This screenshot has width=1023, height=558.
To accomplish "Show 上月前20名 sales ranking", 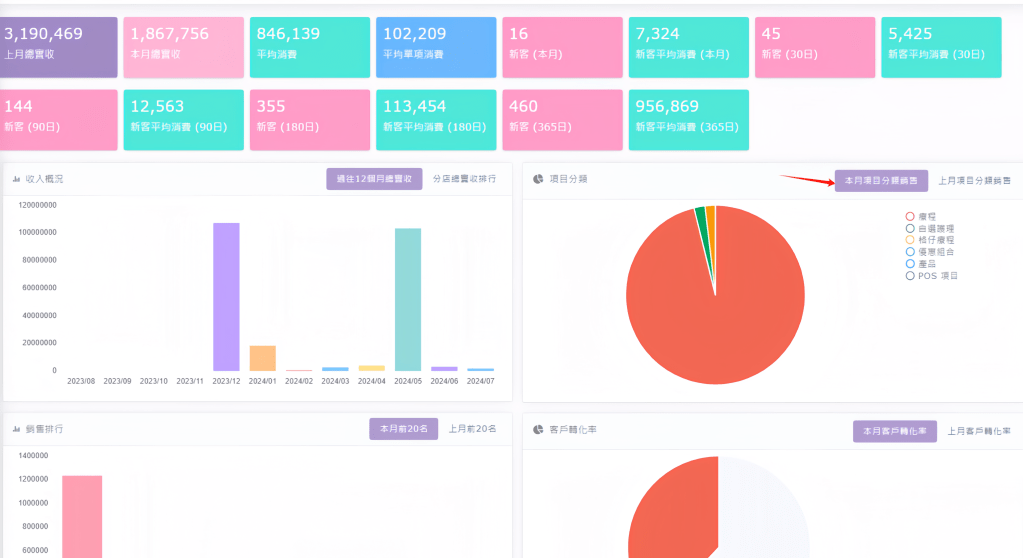I will click(472, 429).
